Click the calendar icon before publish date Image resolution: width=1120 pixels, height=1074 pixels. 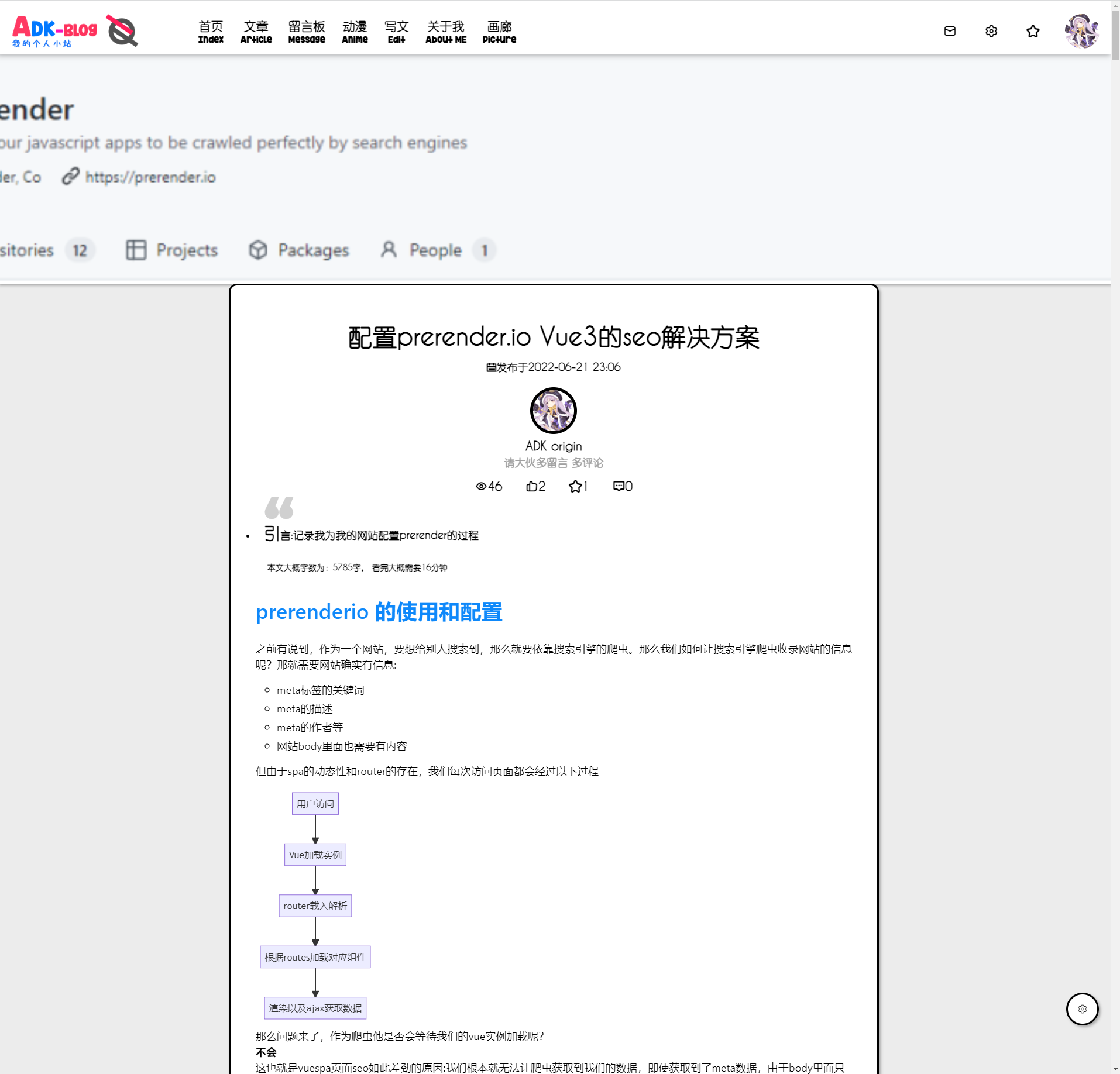click(x=491, y=367)
